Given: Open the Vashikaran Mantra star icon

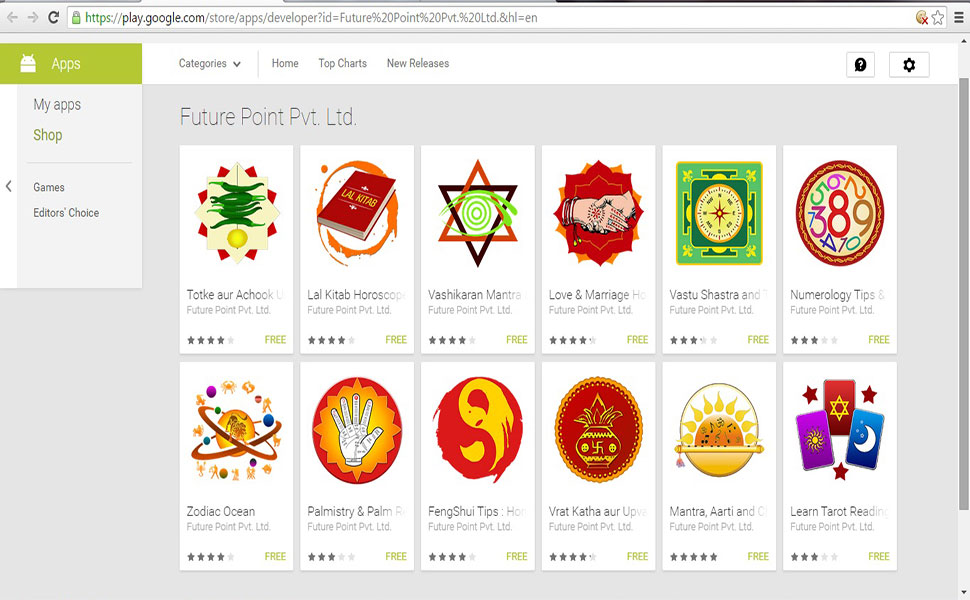Looking at the screenshot, I should [x=477, y=213].
